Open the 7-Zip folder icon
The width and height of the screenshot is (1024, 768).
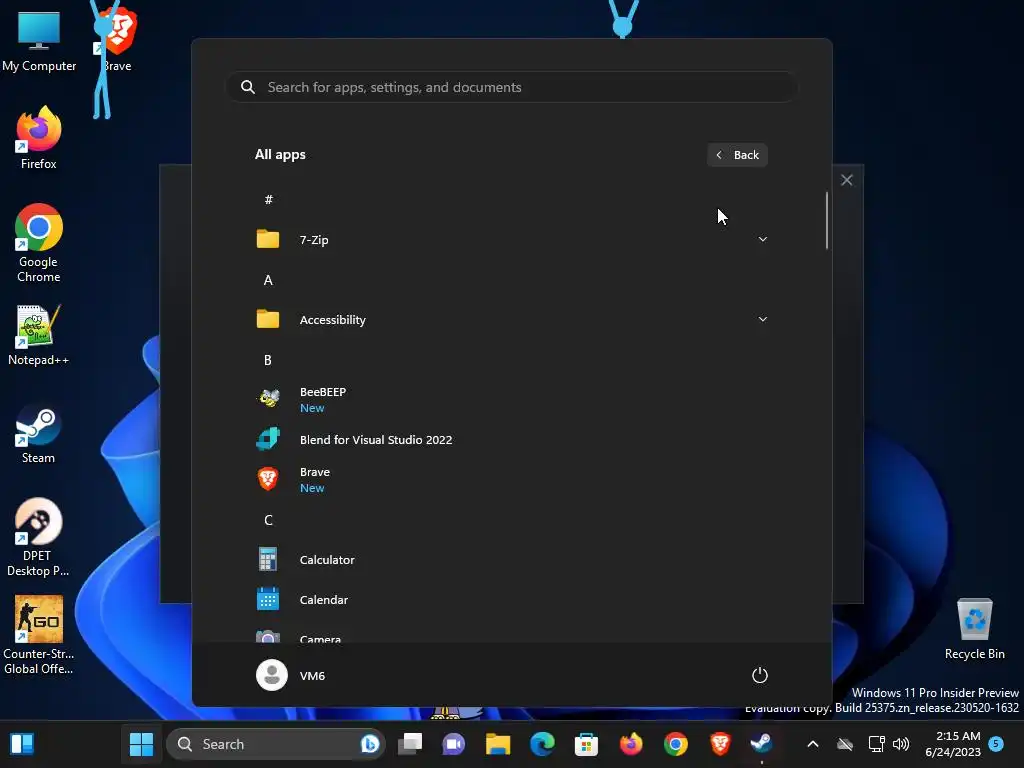268,239
